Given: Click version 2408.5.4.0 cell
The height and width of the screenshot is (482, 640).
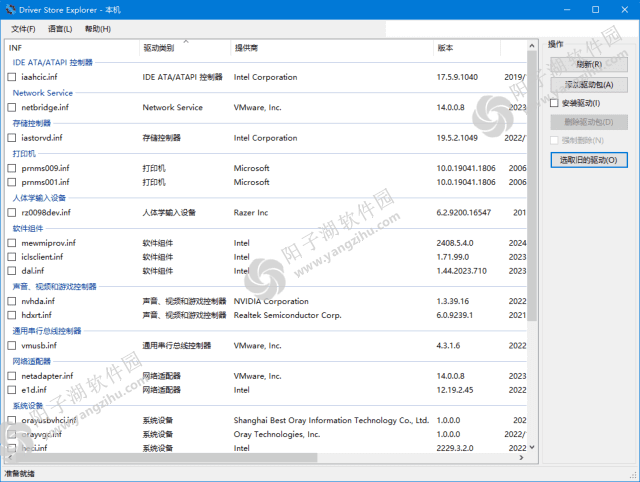Looking at the screenshot, I should [455, 243].
